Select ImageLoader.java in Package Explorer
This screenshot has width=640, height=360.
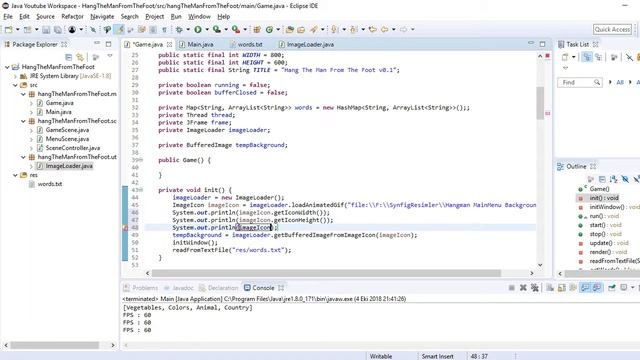point(69,166)
